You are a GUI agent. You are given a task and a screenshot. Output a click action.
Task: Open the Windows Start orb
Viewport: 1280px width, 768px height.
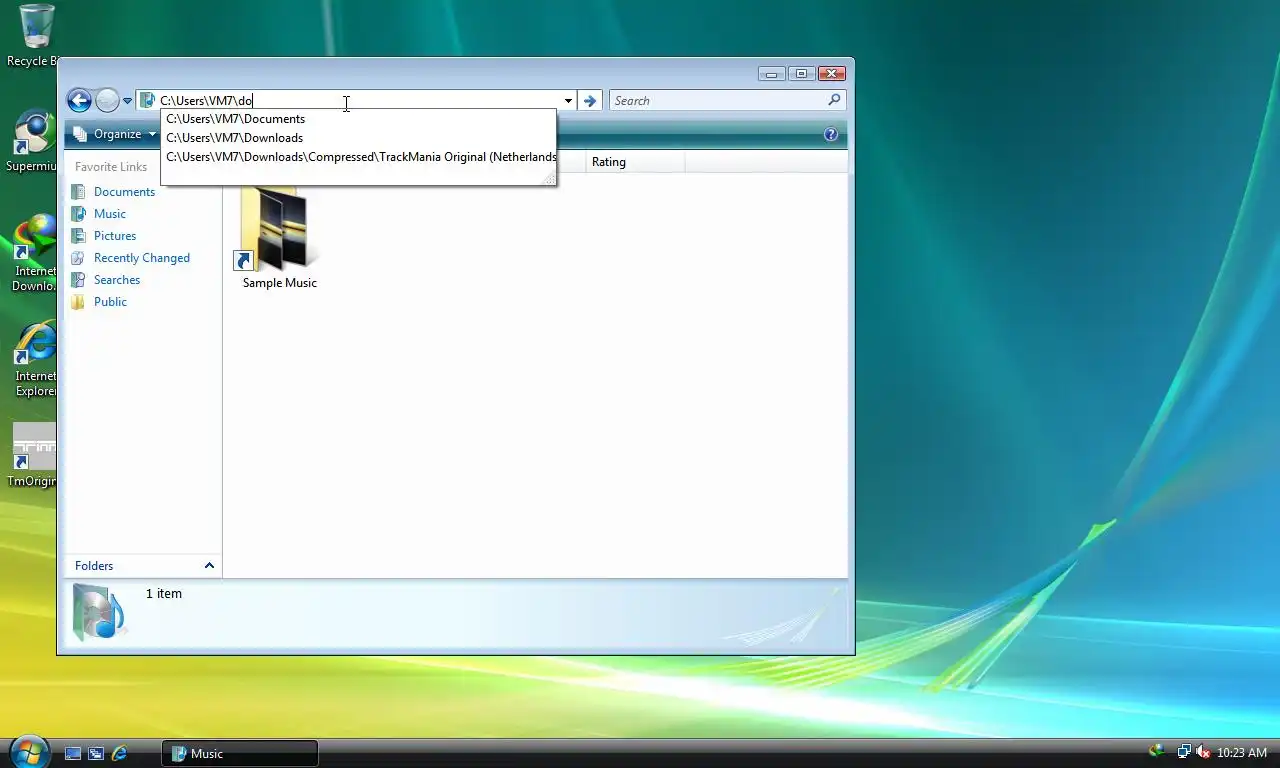click(x=29, y=752)
